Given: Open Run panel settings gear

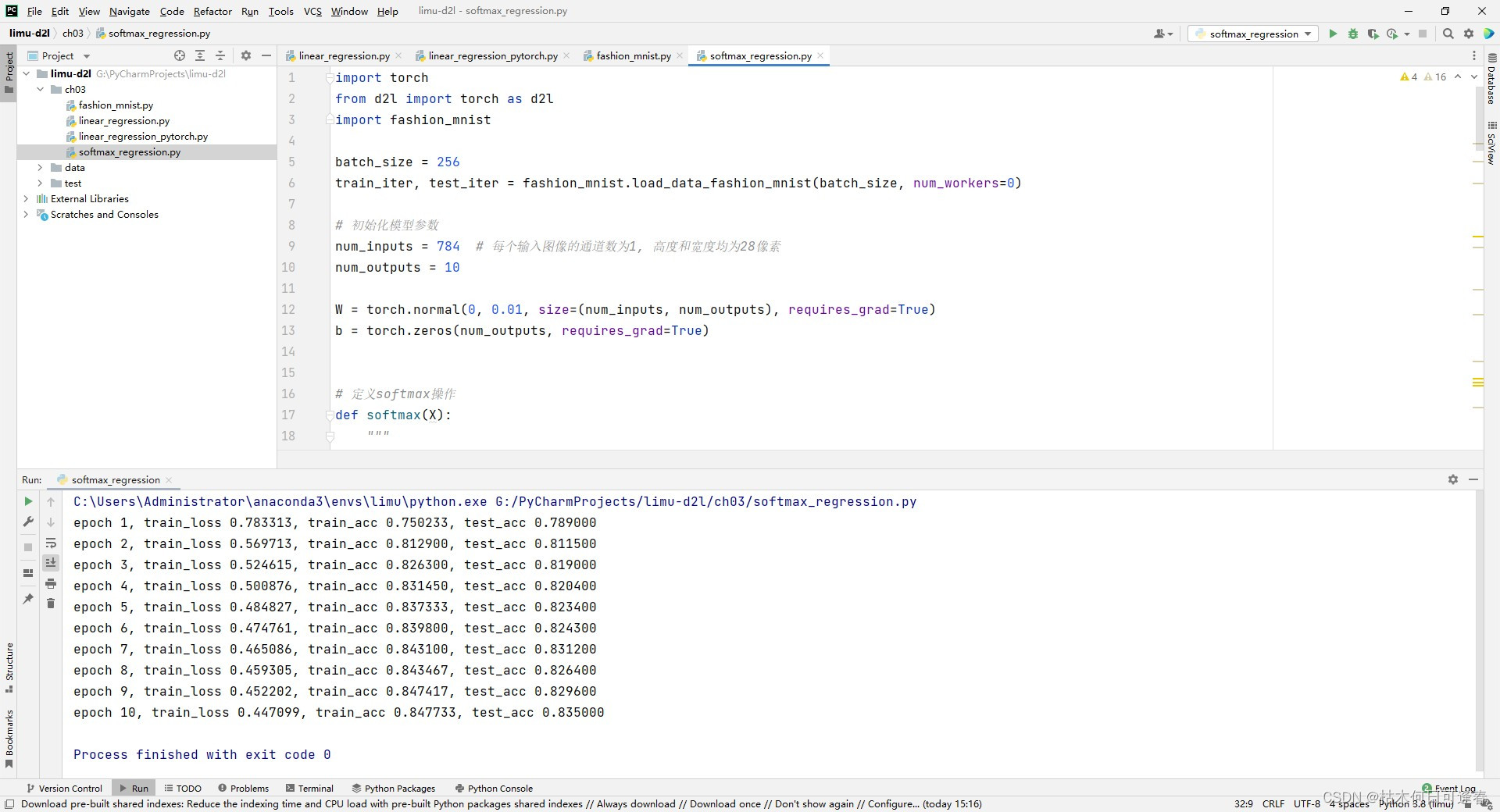Looking at the screenshot, I should tap(1453, 479).
